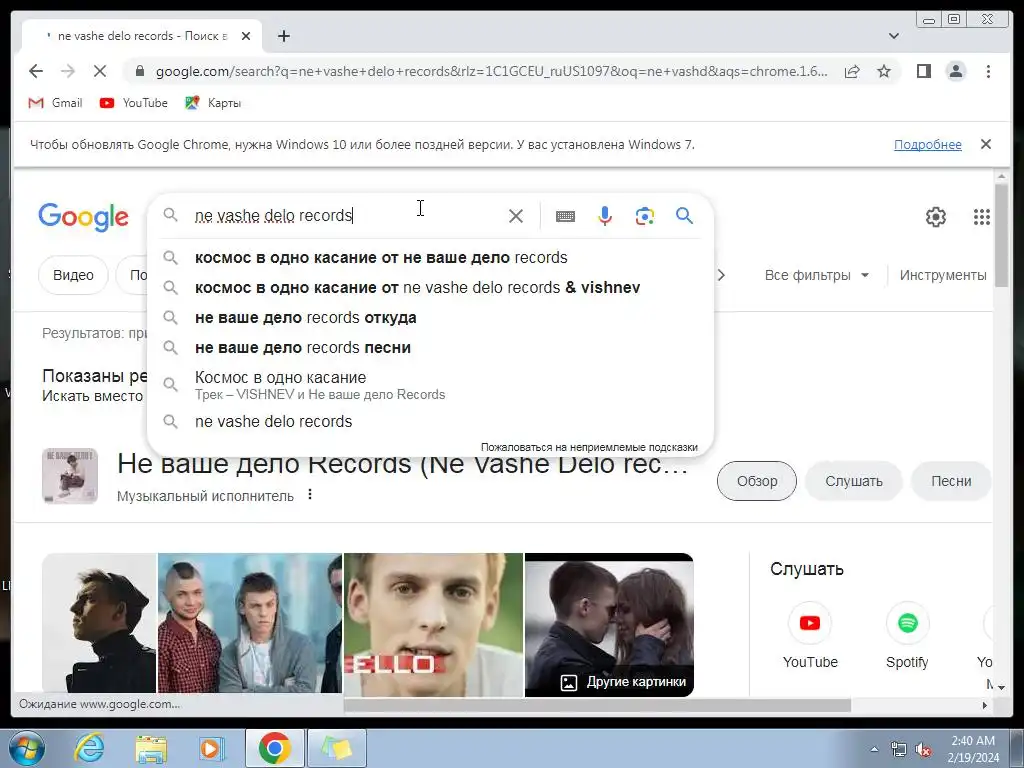Open the Google apps grid

[x=982, y=217]
